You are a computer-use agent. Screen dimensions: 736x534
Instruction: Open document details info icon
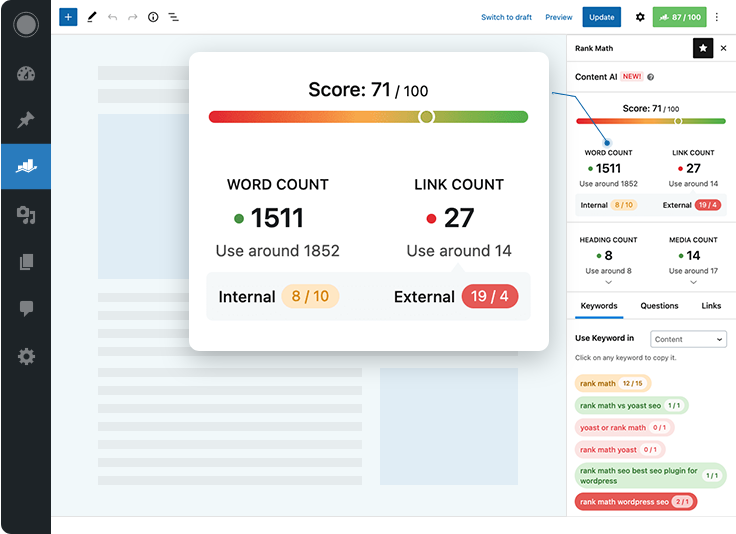click(x=153, y=17)
